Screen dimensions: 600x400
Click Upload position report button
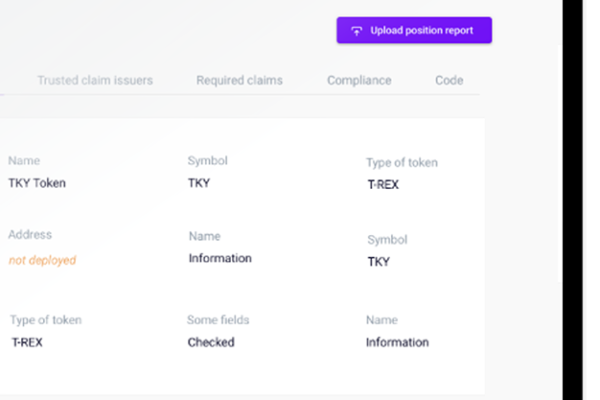click(414, 30)
